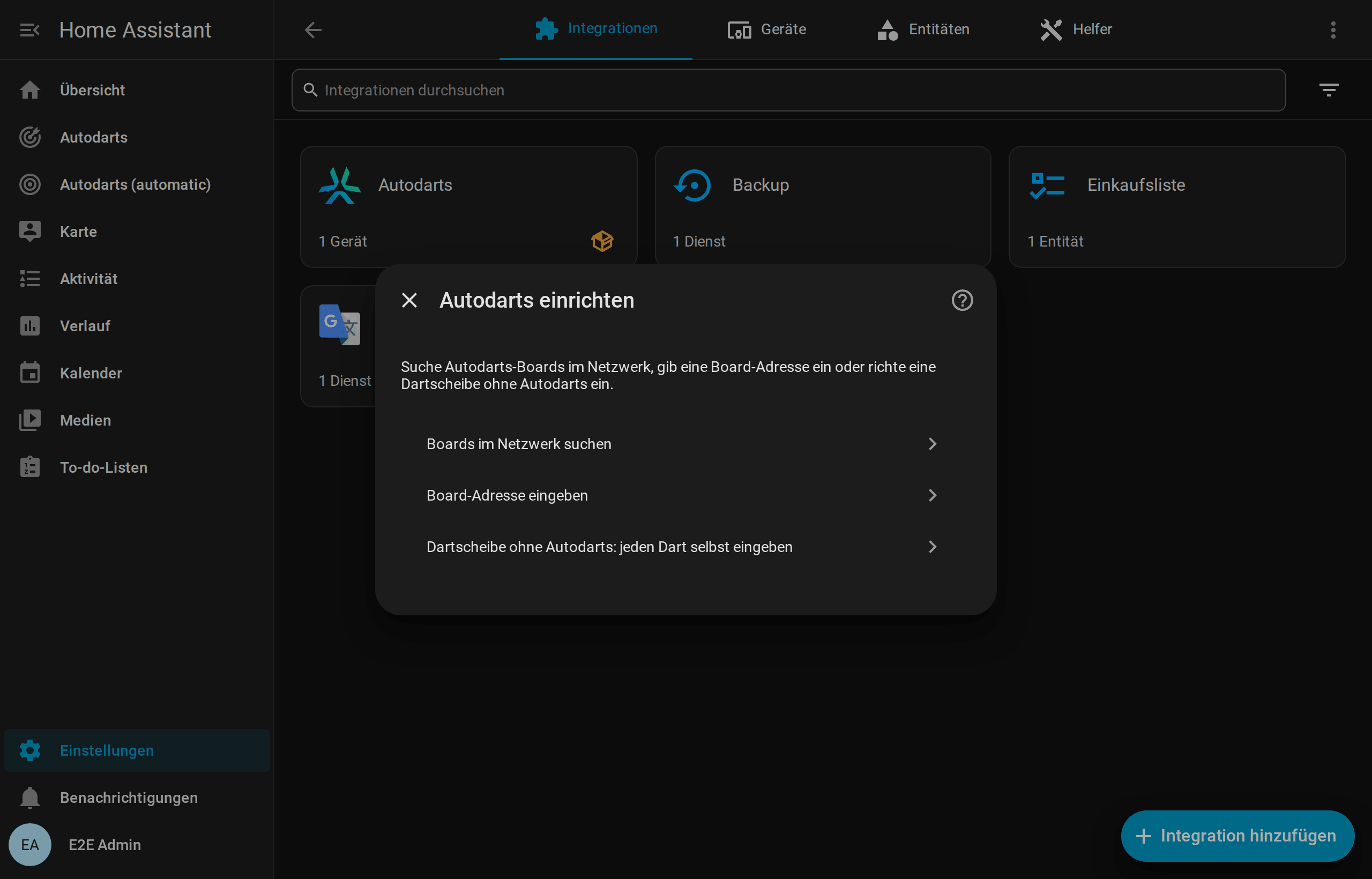The image size is (1372, 879).
Task: Click the 1 Dienst link on Backup
Action: (698, 241)
